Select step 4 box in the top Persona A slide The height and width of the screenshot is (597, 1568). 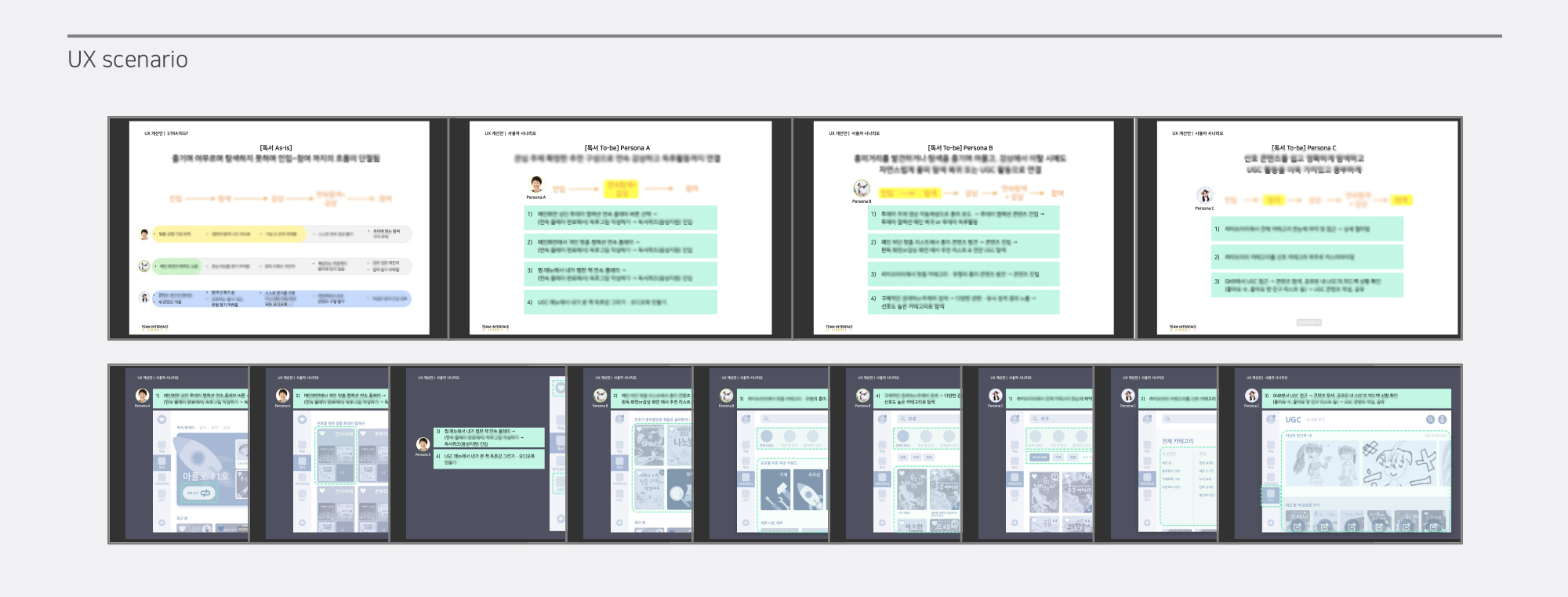[621, 302]
